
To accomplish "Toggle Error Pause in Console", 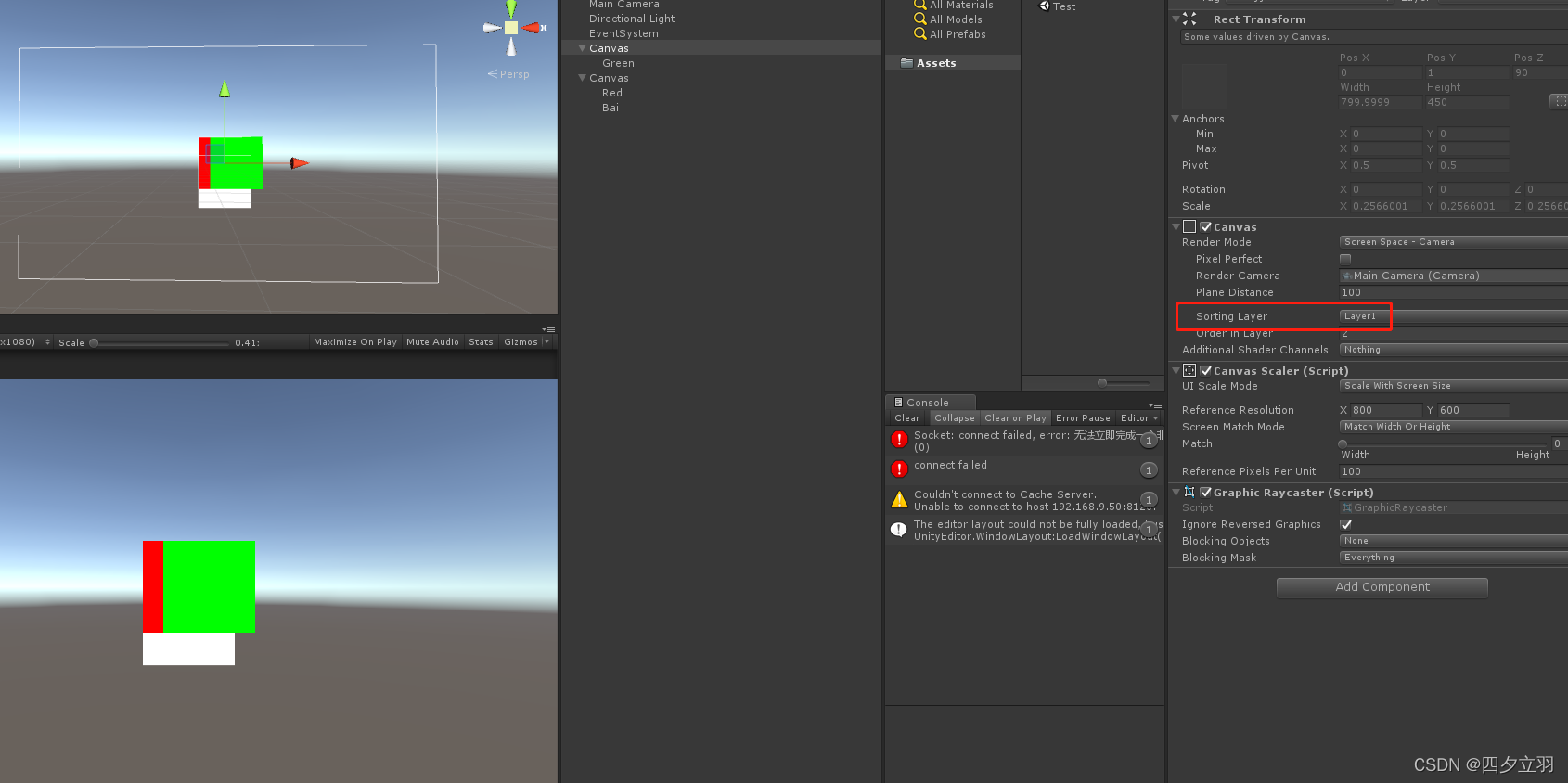I will [x=1083, y=418].
